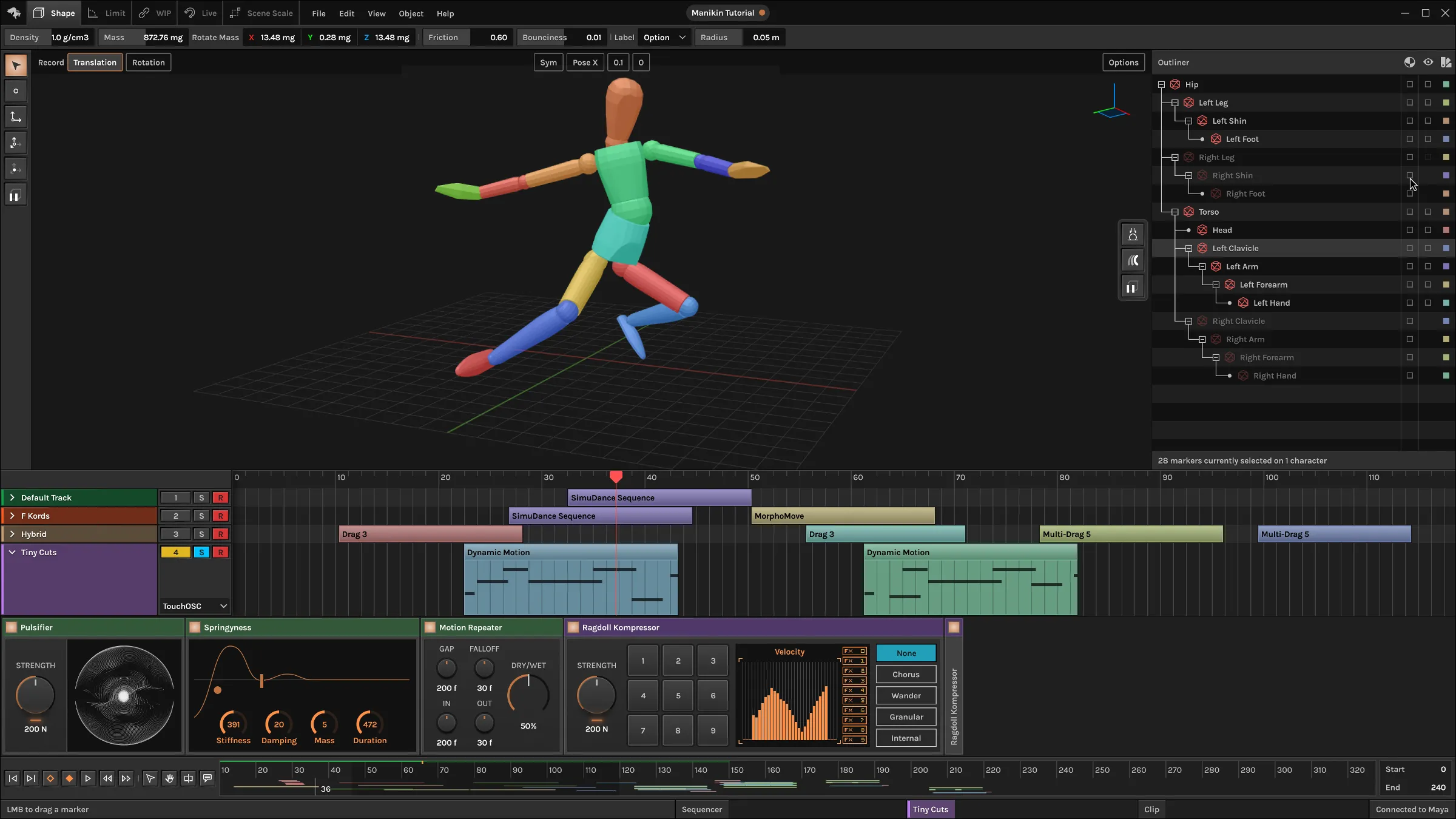Click the pause icon in left toolbar
The height and width of the screenshot is (819, 1456).
coord(16,195)
